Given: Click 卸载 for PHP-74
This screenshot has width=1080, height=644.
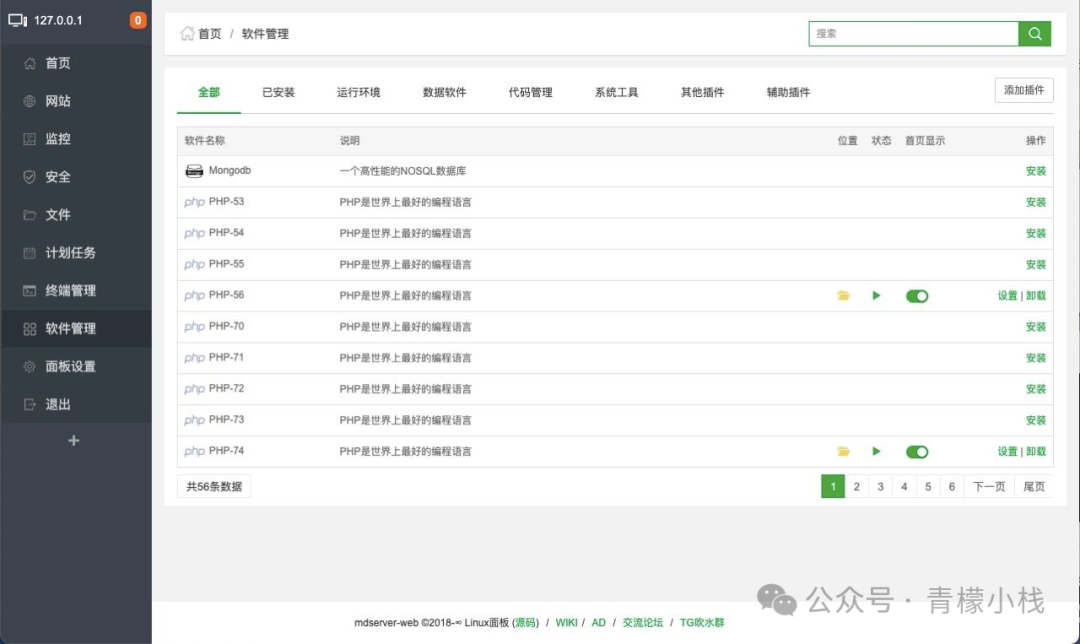Looking at the screenshot, I should [x=1036, y=451].
